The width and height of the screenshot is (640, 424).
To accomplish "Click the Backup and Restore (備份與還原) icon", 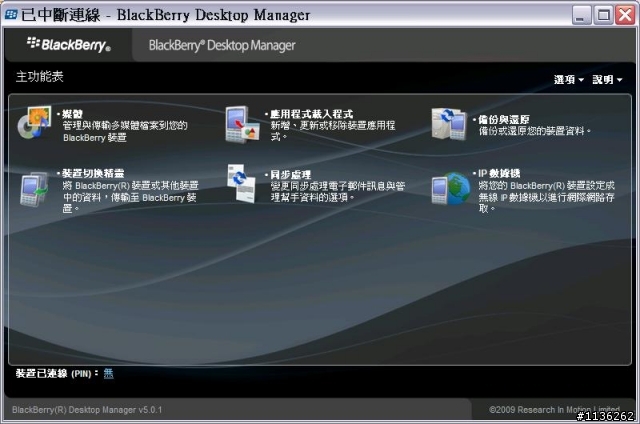I will (449, 124).
